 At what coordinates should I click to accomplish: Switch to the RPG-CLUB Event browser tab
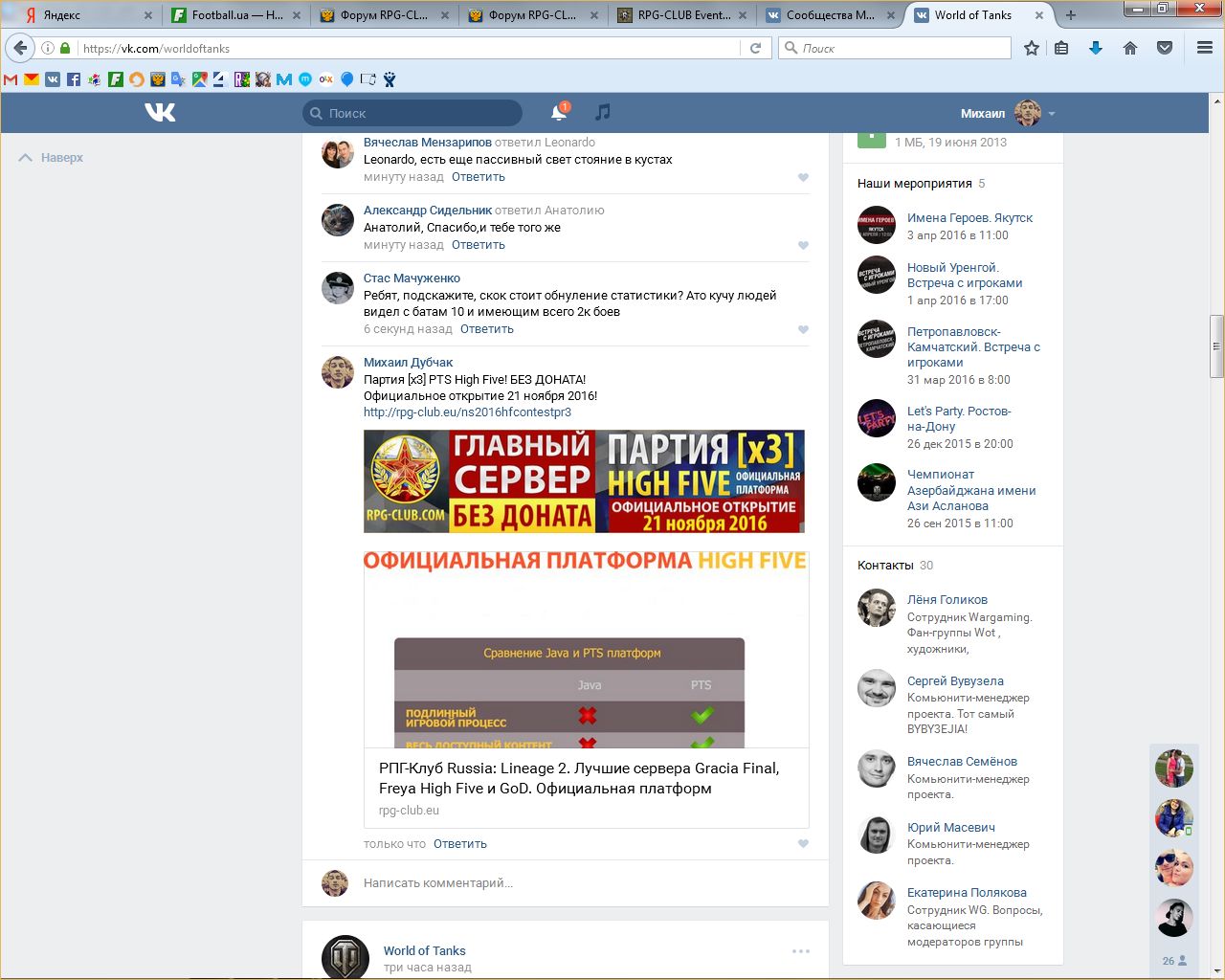(682, 15)
